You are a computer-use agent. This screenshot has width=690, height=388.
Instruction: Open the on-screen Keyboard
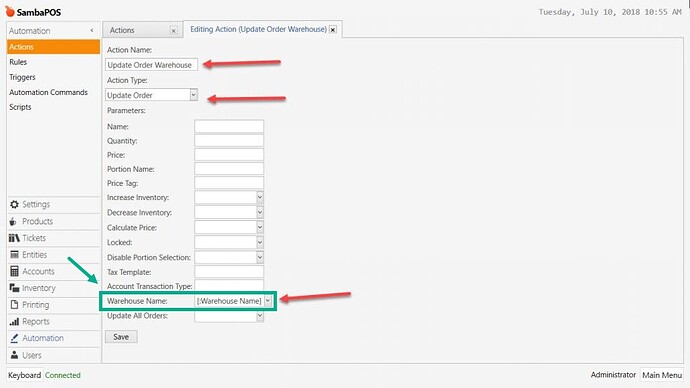(25, 375)
